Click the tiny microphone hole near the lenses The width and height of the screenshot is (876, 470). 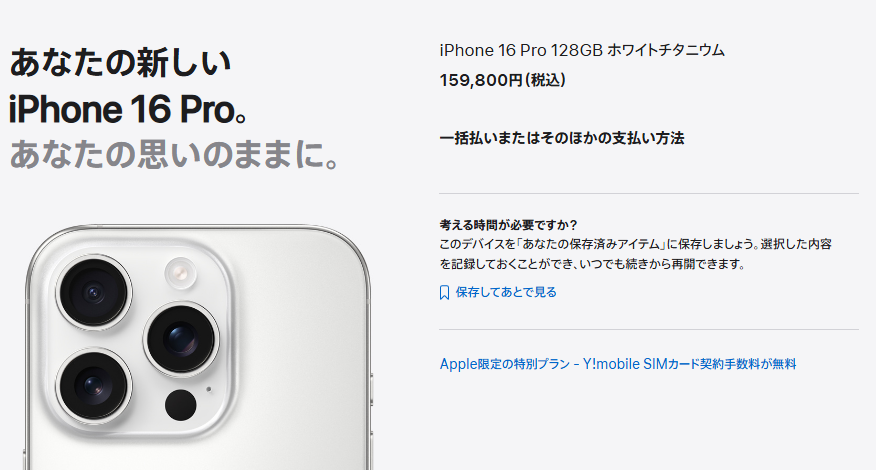click(x=209, y=389)
